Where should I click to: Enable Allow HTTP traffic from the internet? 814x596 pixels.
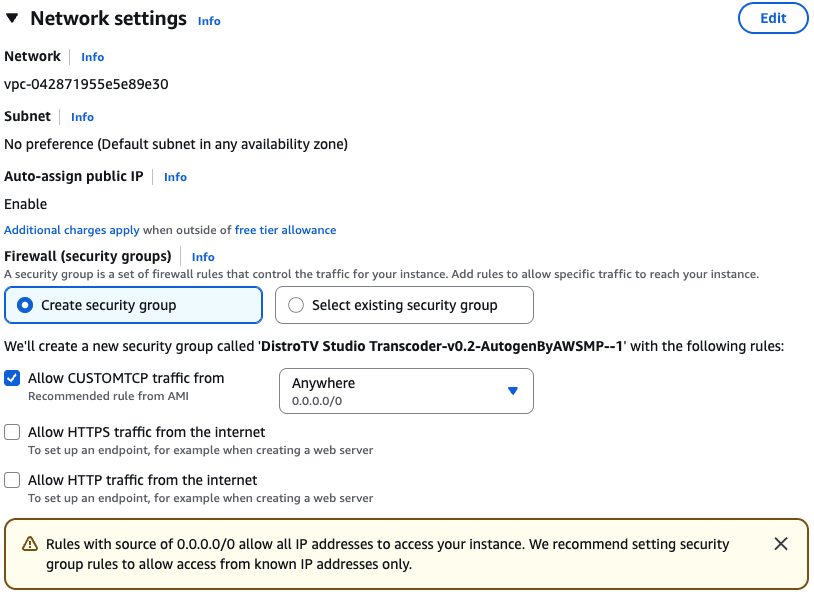pos(12,481)
